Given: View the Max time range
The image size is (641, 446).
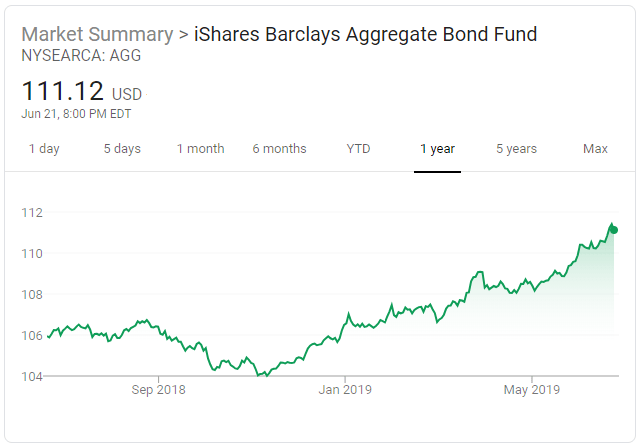Looking at the screenshot, I should coord(595,148).
